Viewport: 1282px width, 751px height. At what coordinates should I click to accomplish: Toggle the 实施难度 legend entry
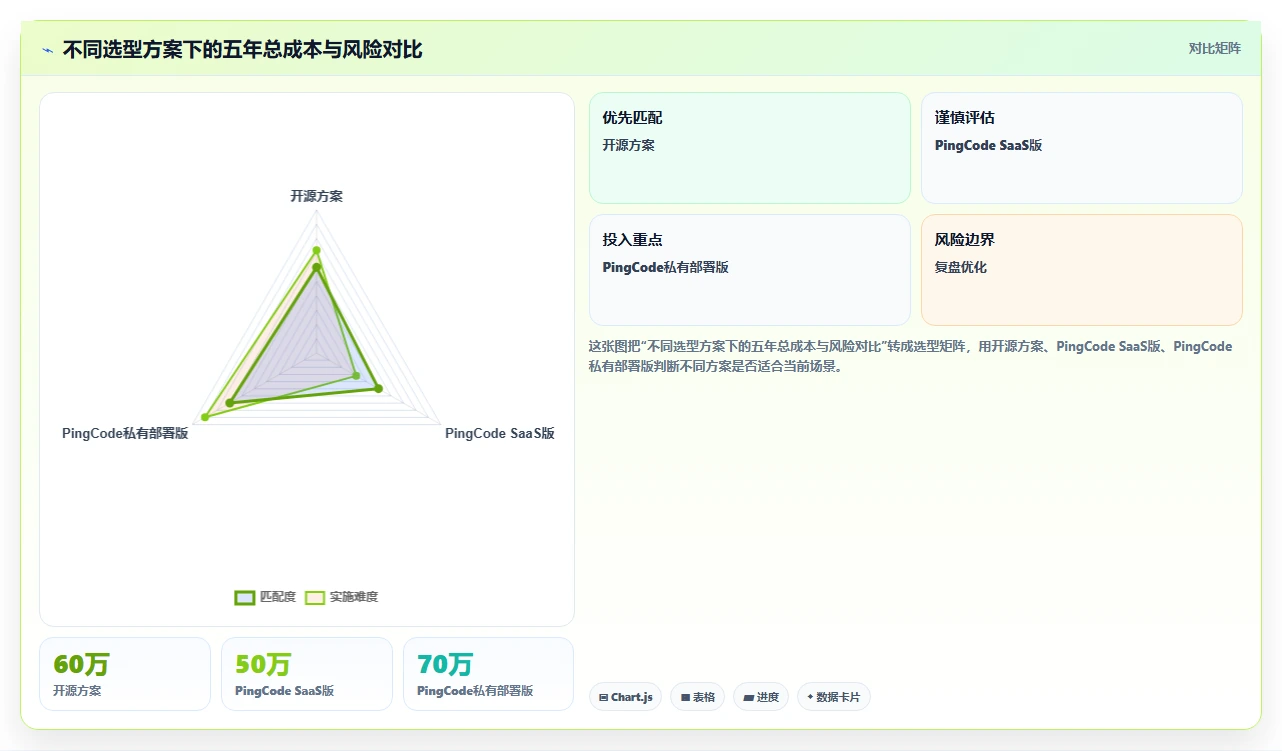(x=341, y=597)
